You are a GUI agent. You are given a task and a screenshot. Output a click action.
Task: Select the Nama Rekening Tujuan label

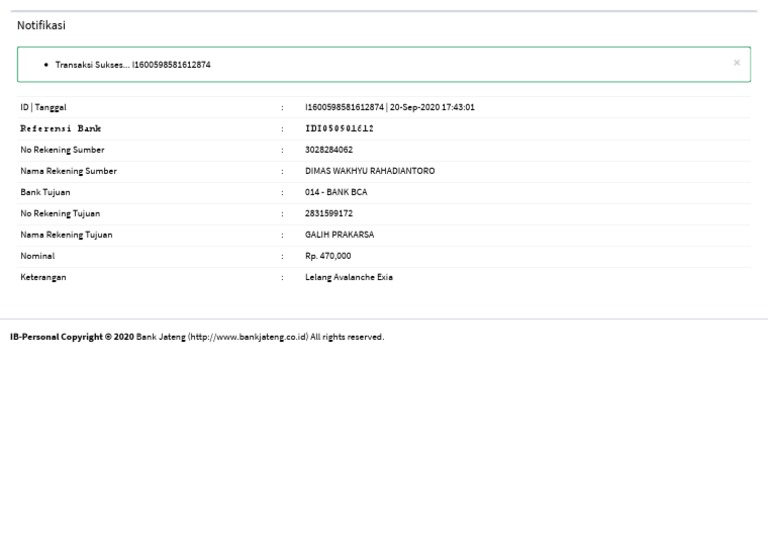[x=66, y=235]
